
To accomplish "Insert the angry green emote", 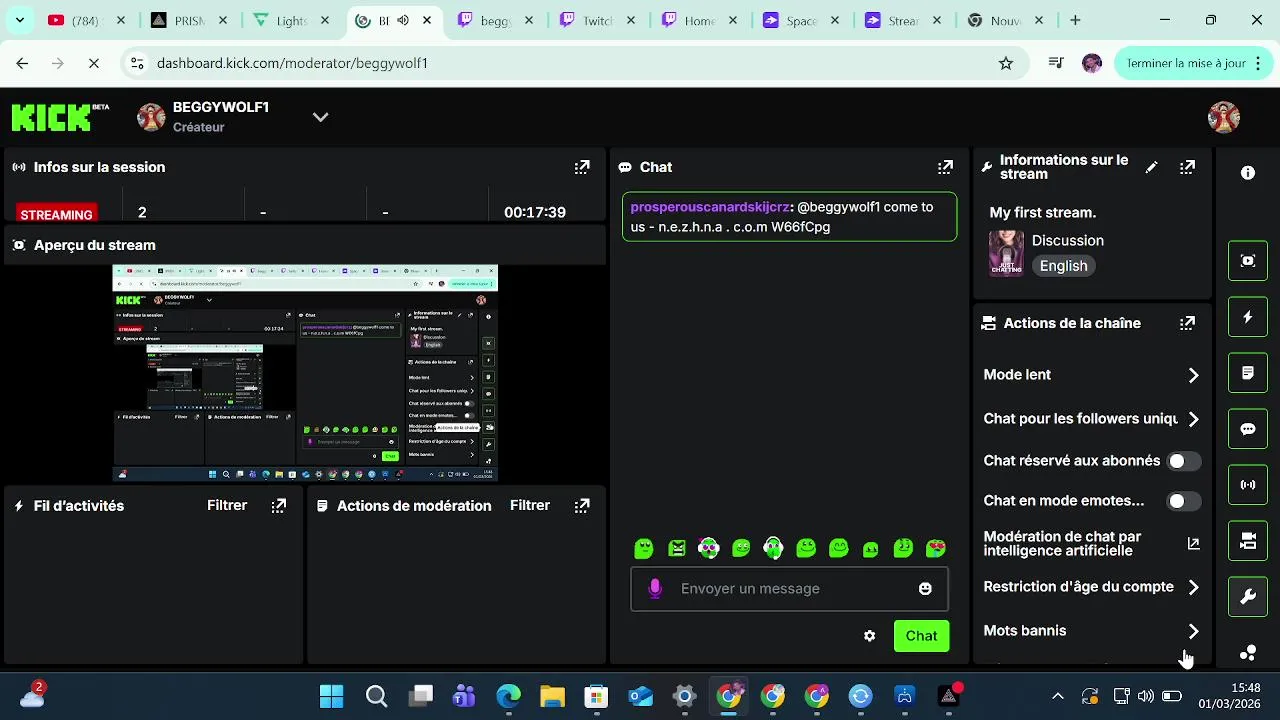I will [678, 548].
